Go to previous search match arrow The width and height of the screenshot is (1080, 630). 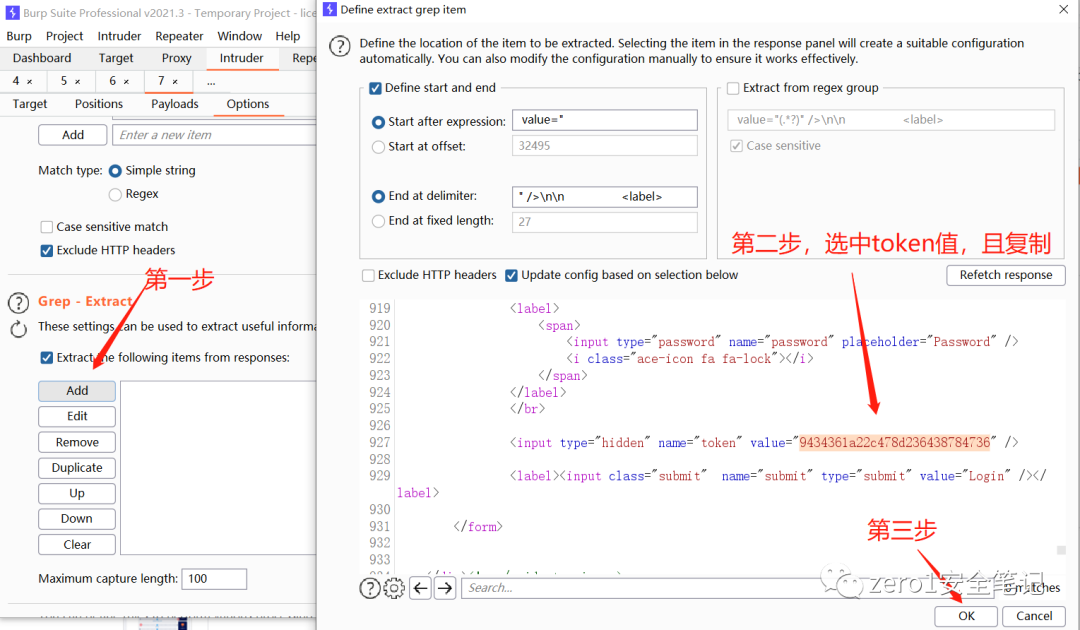[421, 588]
